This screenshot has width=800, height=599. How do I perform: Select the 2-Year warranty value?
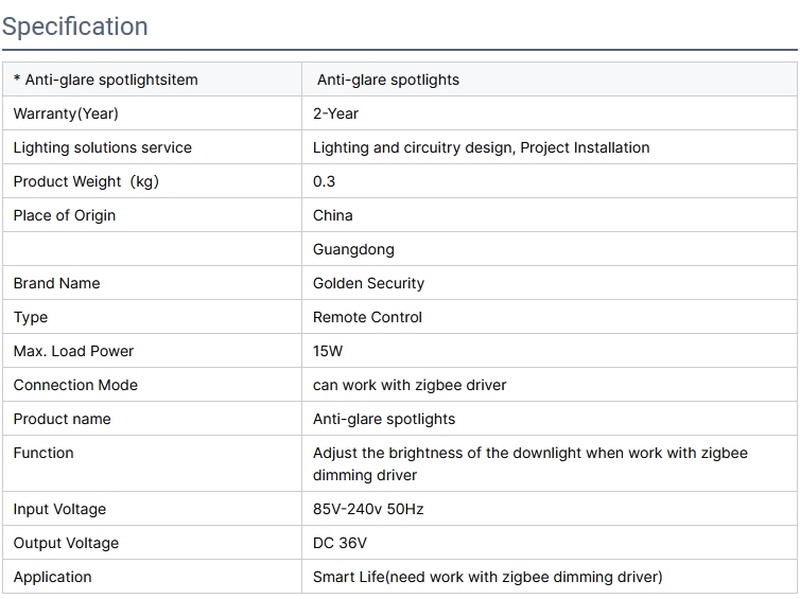coord(336,113)
